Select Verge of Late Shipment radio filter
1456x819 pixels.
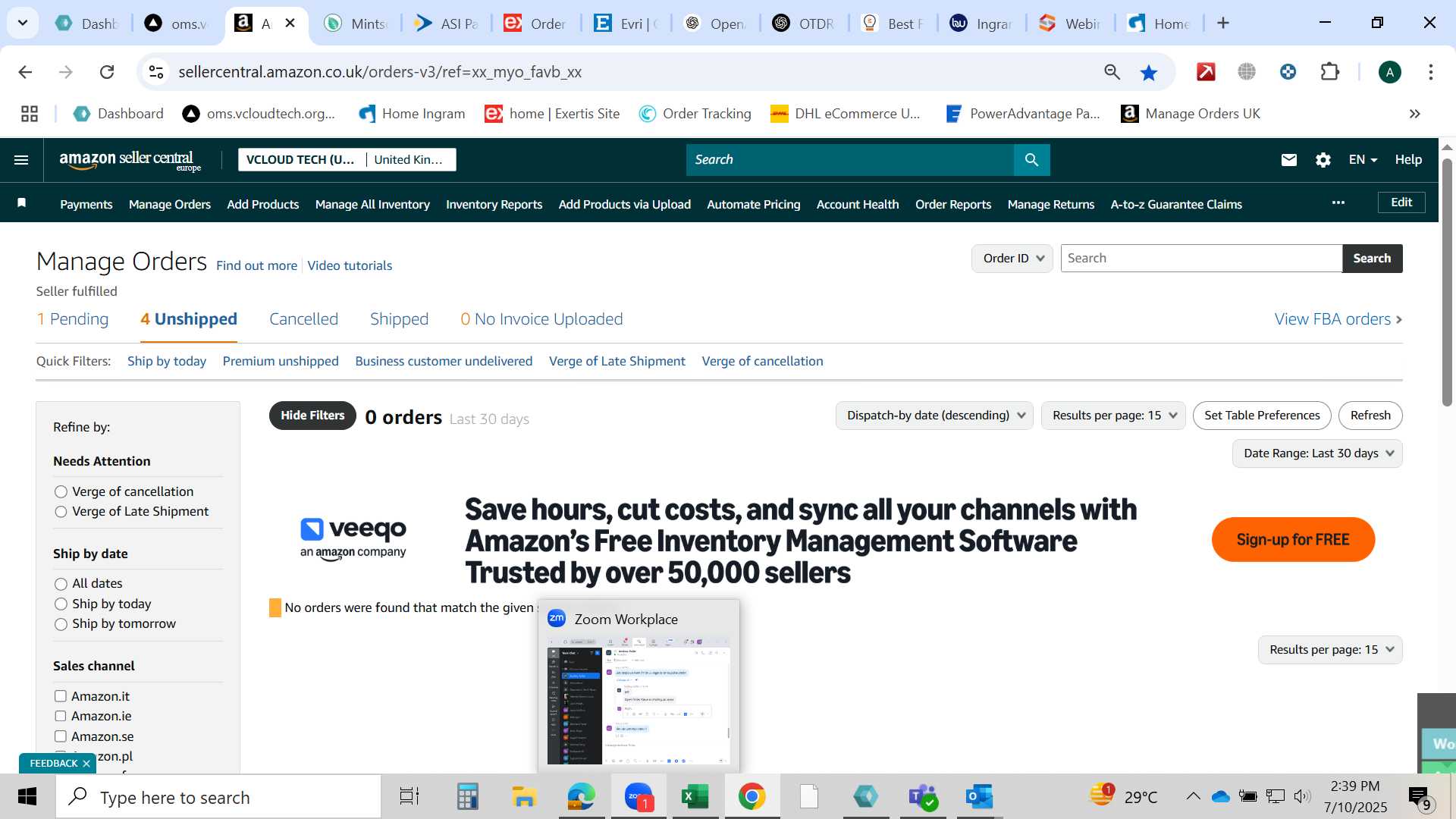61,512
